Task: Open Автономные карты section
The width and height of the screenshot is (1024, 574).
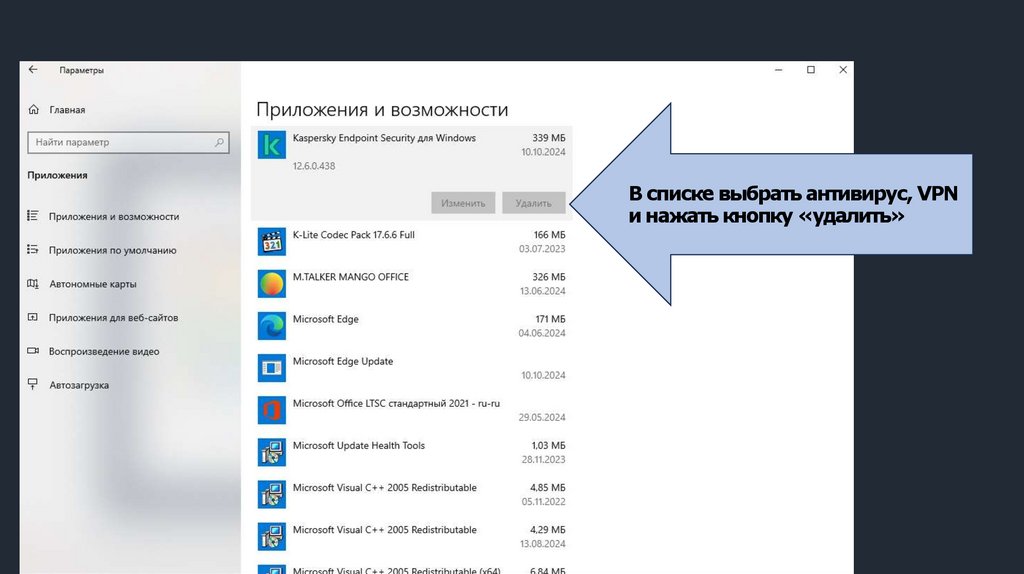Action: pyautogui.click(x=93, y=284)
